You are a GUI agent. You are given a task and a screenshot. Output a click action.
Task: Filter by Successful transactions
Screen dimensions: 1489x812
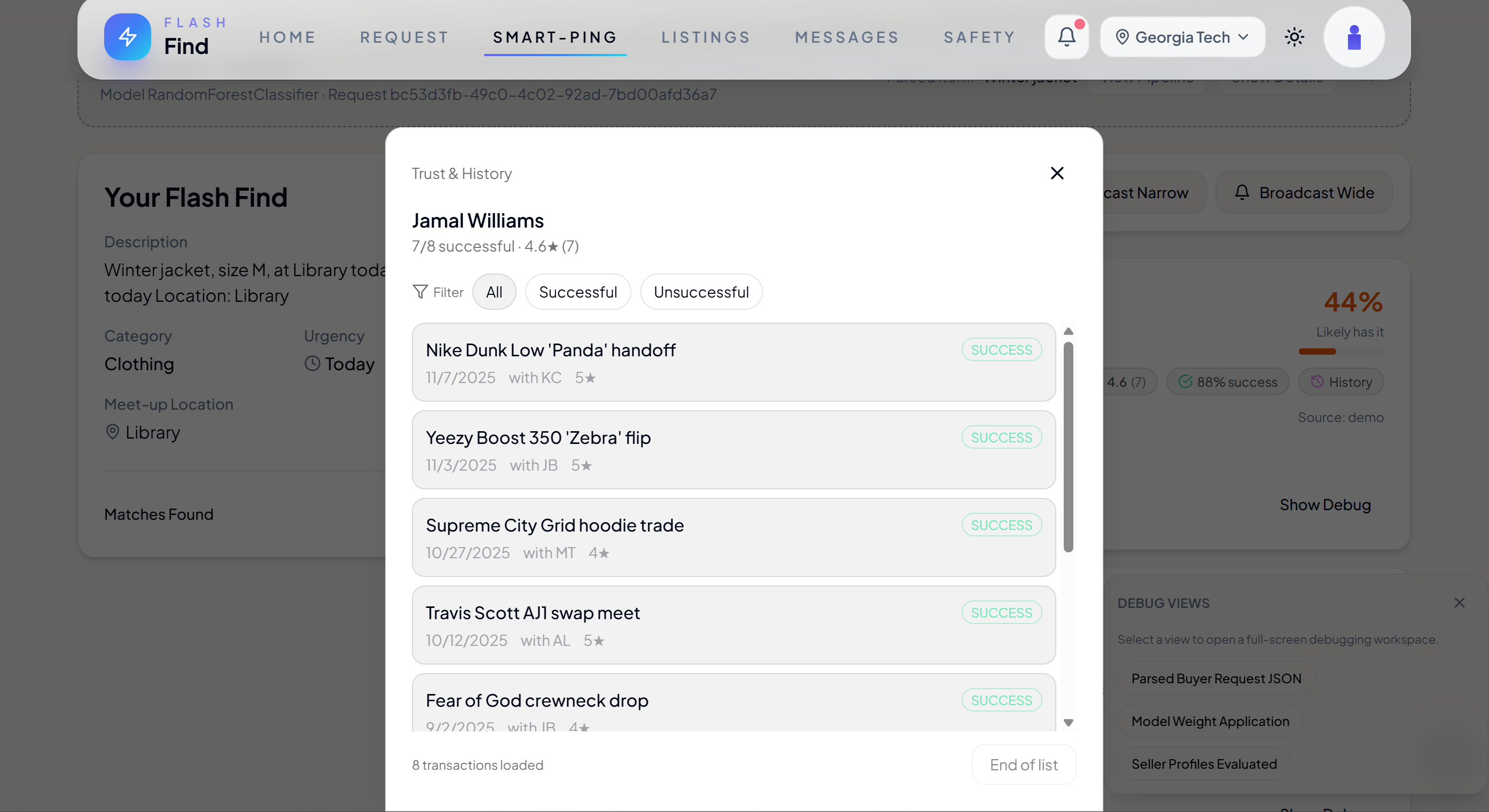point(578,292)
